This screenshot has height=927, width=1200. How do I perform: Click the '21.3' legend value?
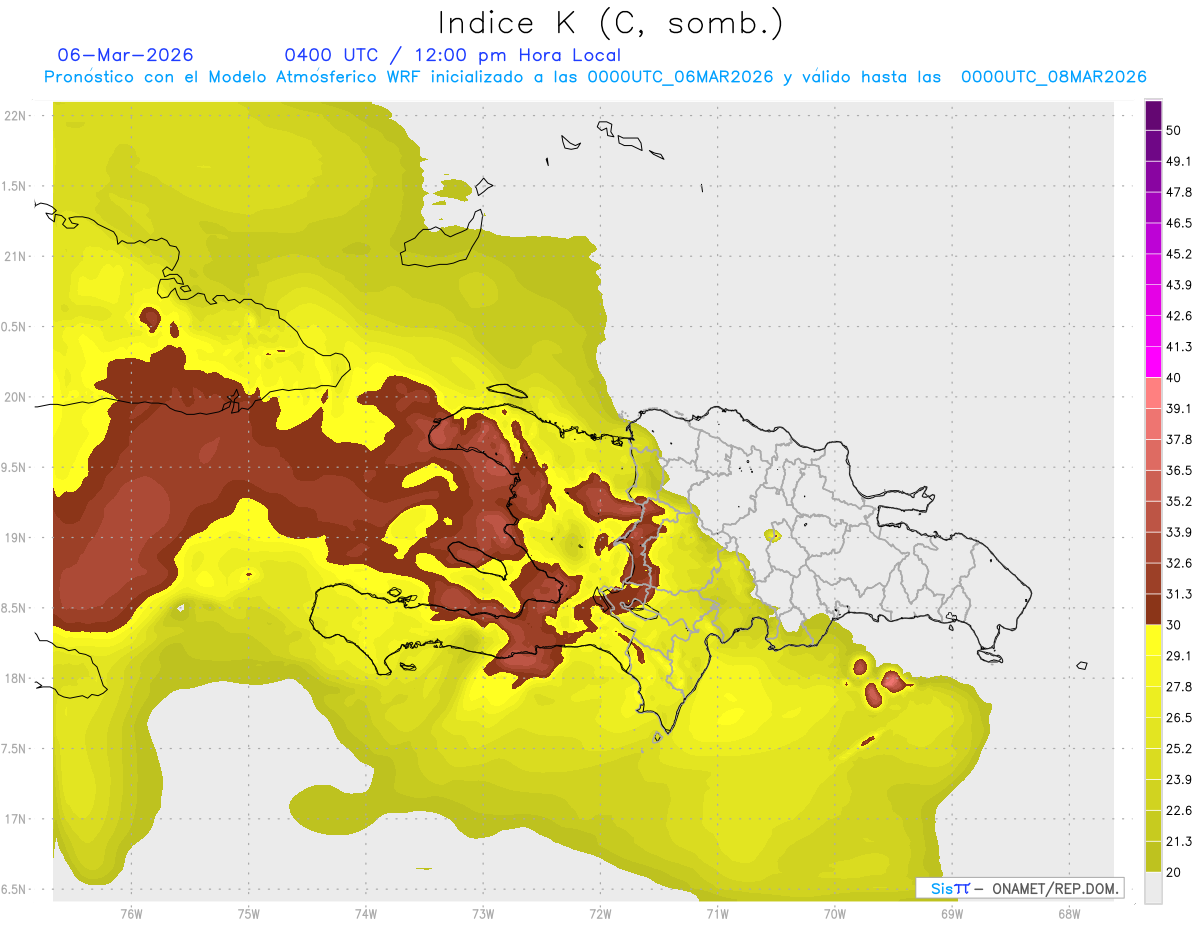[1178, 841]
